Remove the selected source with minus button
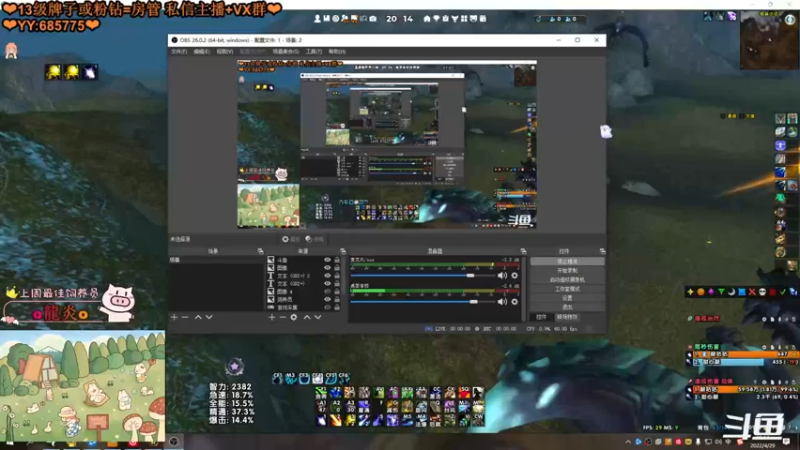The image size is (800, 450). point(283,317)
